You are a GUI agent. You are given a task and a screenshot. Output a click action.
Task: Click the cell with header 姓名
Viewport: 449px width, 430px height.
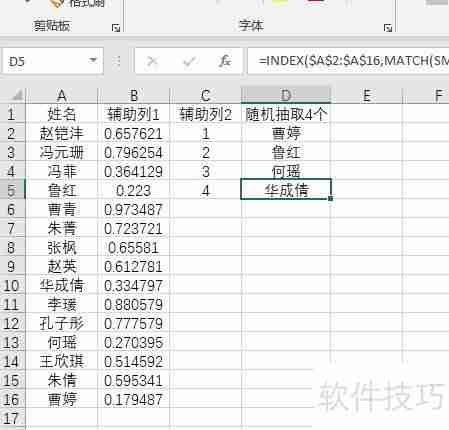[62, 115]
